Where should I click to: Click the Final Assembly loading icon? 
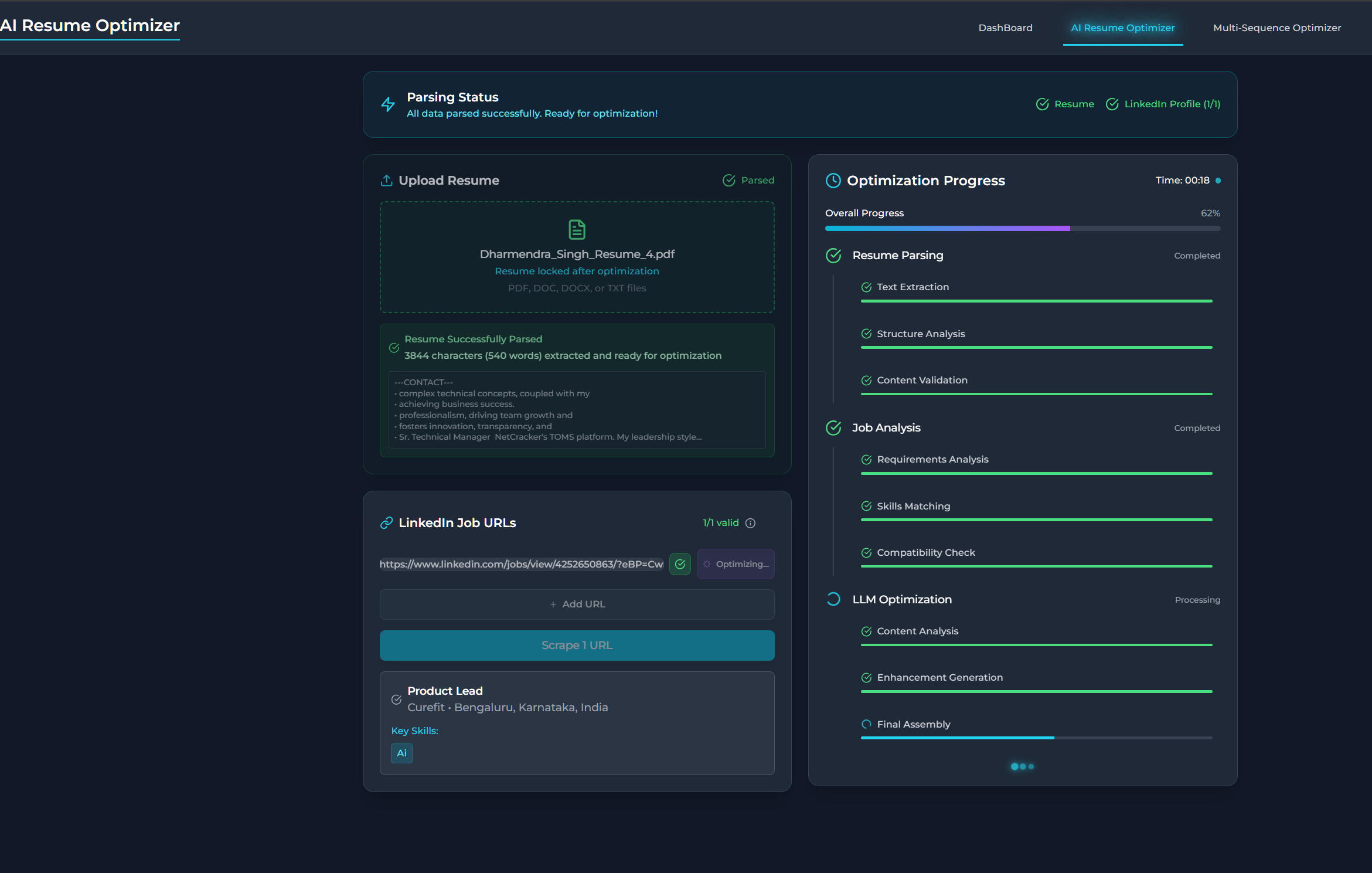point(866,725)
